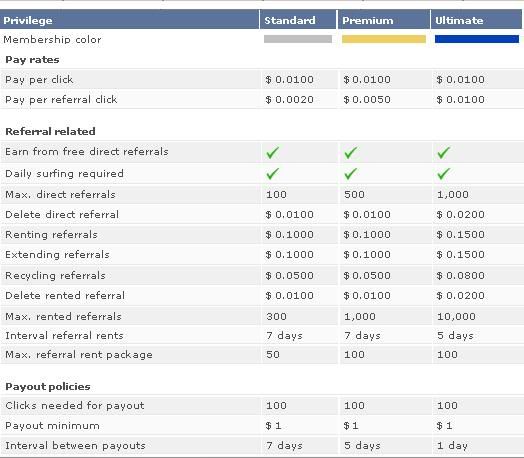The image size is (524, 458).
Task: Select the yellow Premium membership color bar
Action: click(x=384, y=39)
